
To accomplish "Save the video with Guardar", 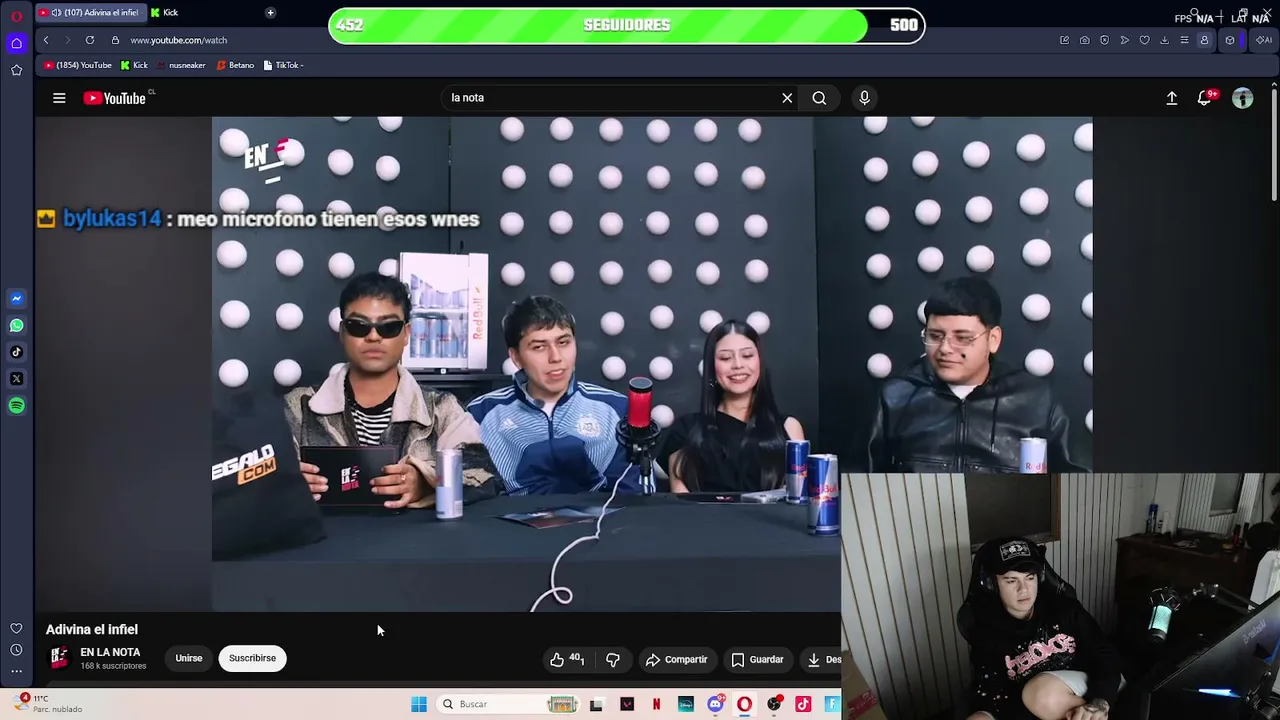I will [757, 659].
